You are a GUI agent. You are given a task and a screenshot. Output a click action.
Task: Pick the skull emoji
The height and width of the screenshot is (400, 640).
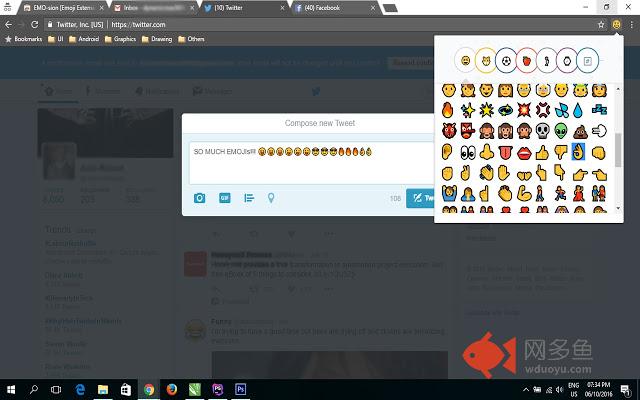[x=542, y=130]
